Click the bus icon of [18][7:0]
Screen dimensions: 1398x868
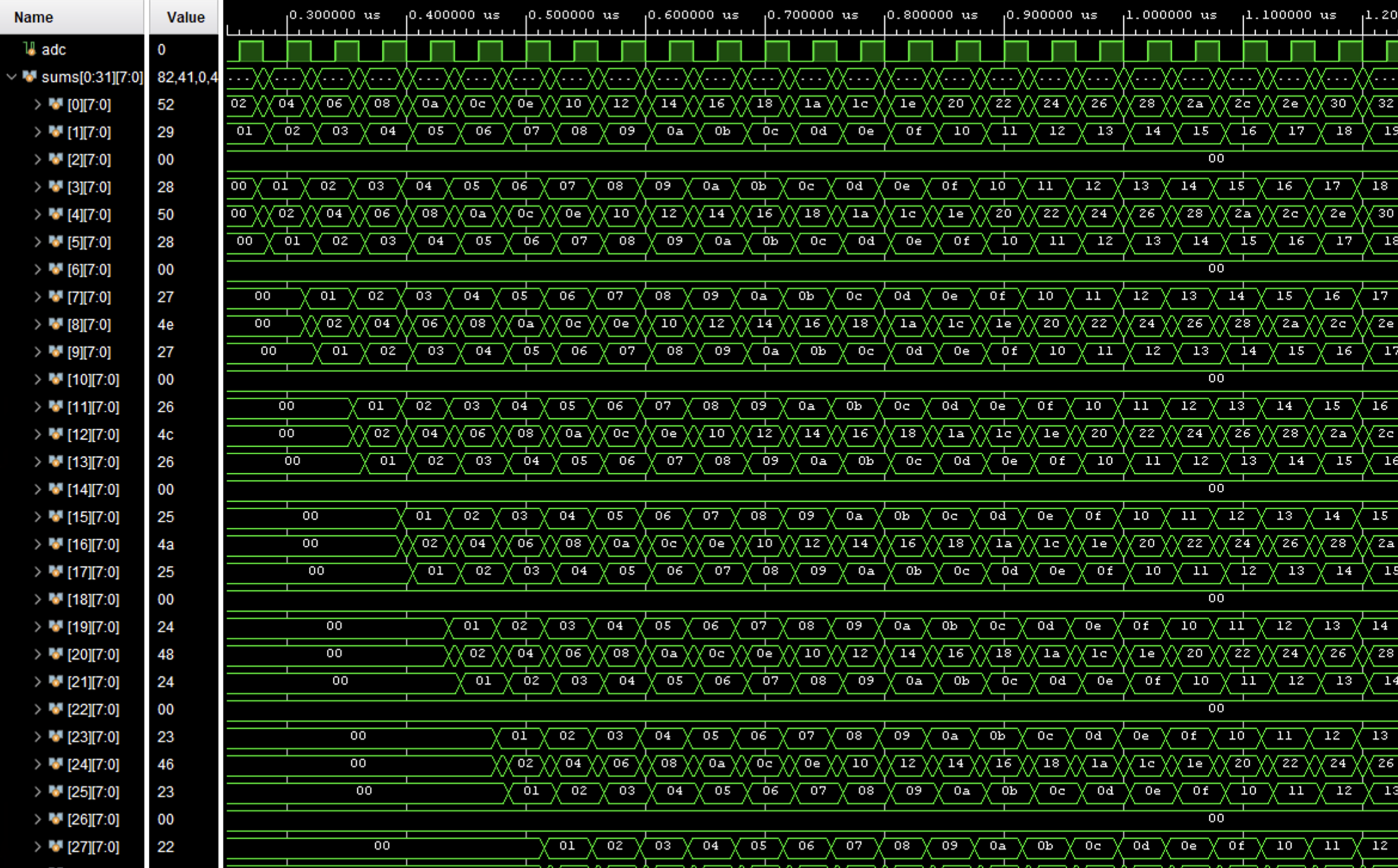(56, 599)
